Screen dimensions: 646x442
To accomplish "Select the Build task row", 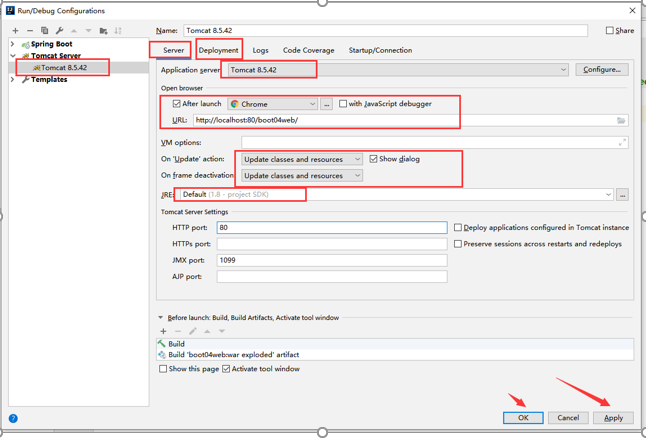I will [x=395, y=344].
